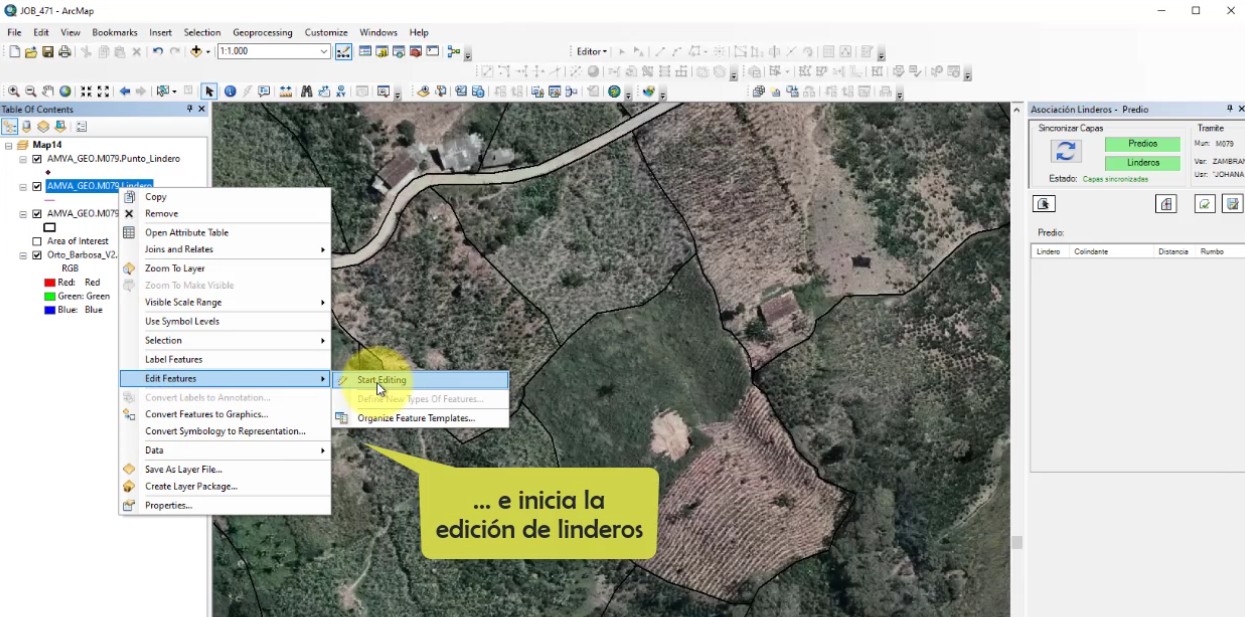This screenshot has height=617, width=1245.
Task: Choose the Select Elements arrow tool
Action: [209, 91]
